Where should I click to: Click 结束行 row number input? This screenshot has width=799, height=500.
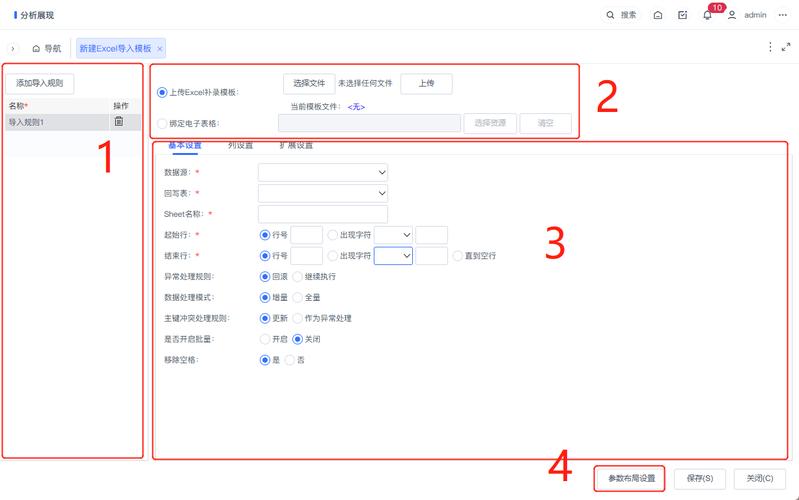tap(306, 256)
